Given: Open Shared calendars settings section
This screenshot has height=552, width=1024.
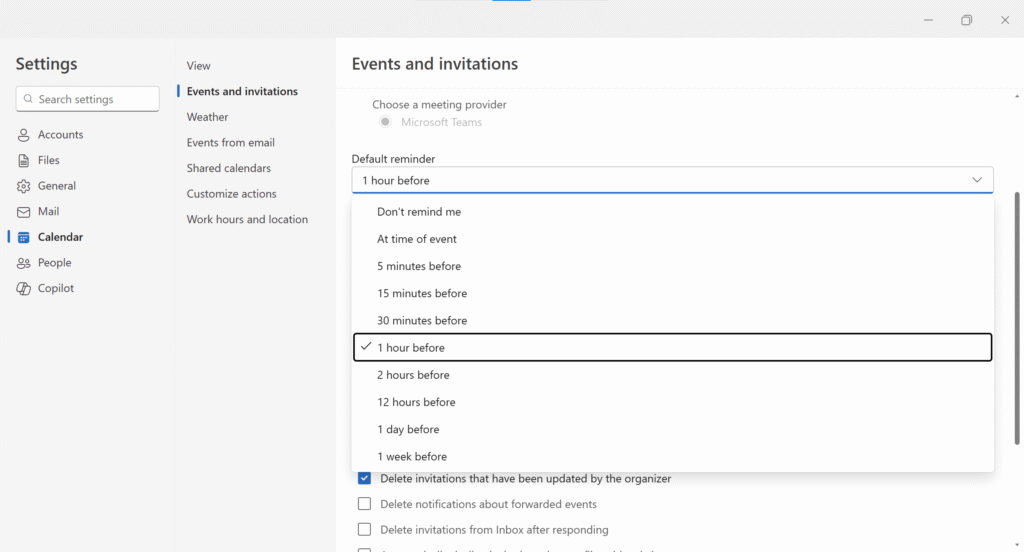Looking at the screenshot, I should coord(228,168).
